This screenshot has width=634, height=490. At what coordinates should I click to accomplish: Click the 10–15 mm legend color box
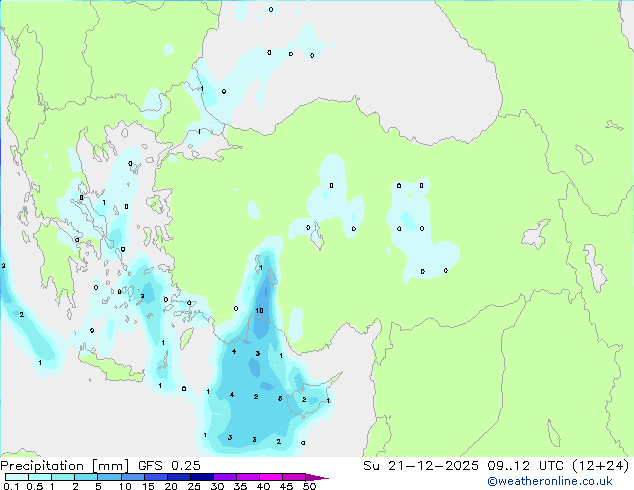(133, 477)
